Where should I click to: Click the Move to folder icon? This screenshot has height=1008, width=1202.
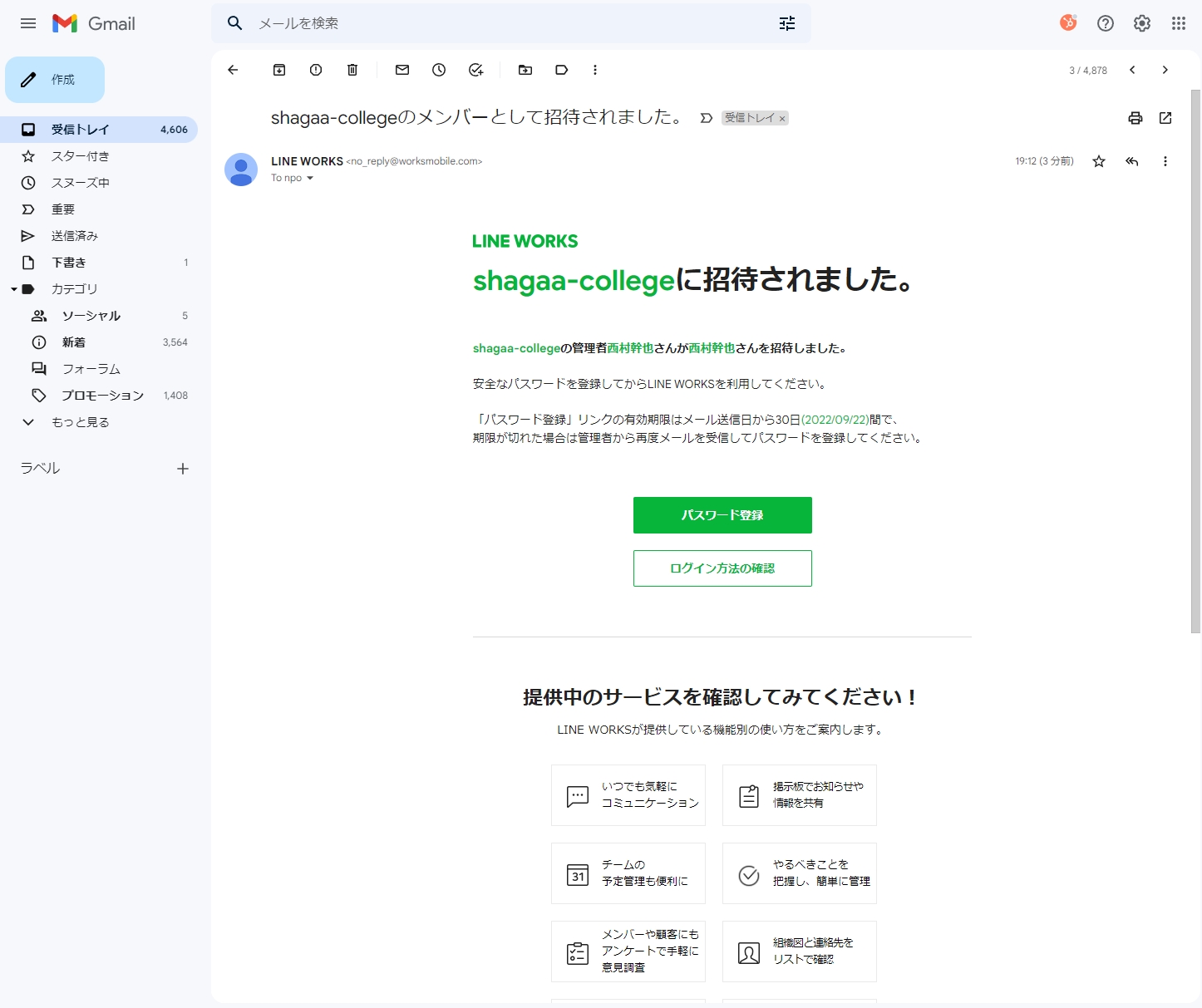(525, 70)
